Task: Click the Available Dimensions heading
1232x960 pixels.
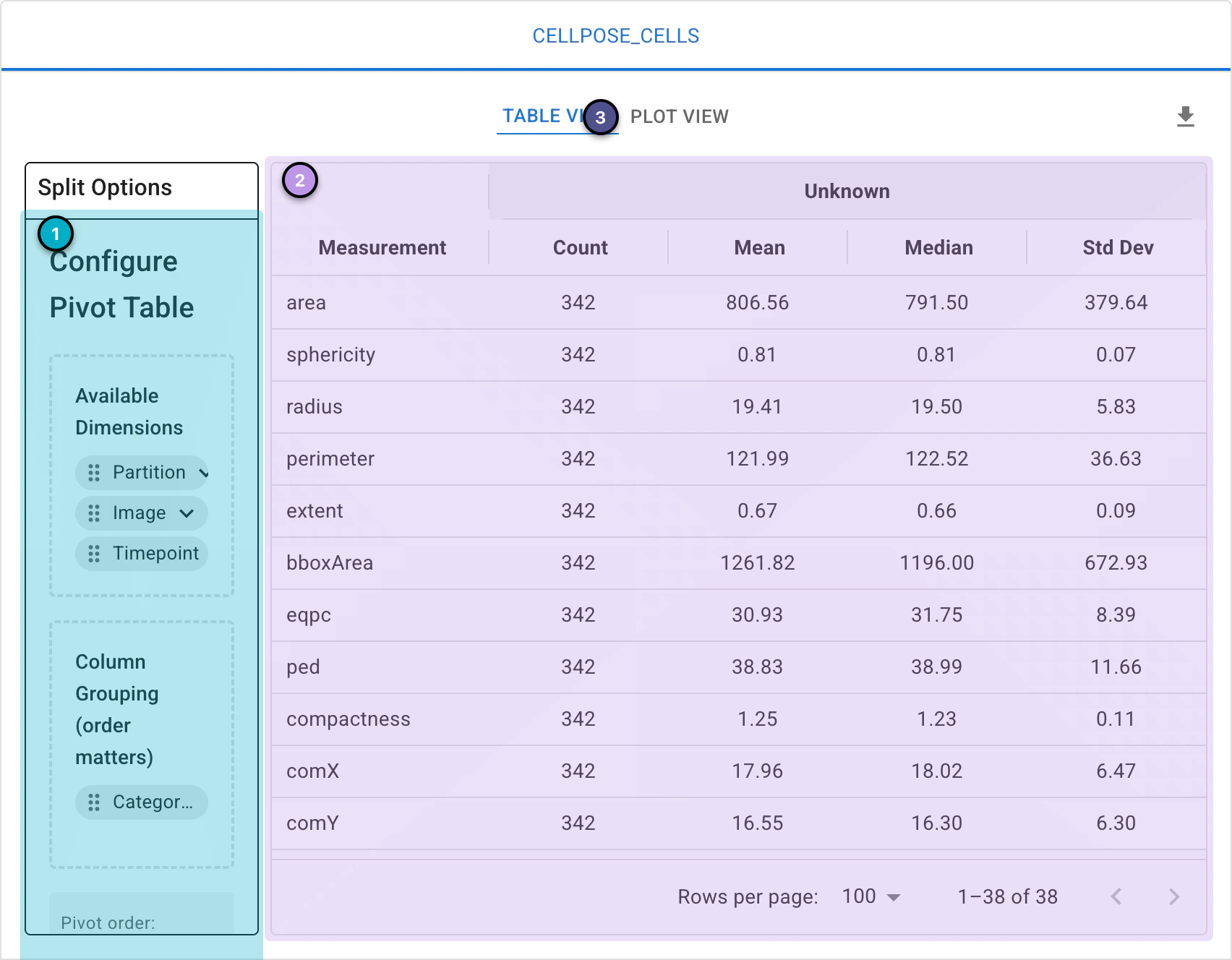Action: [x=129, y=412]
